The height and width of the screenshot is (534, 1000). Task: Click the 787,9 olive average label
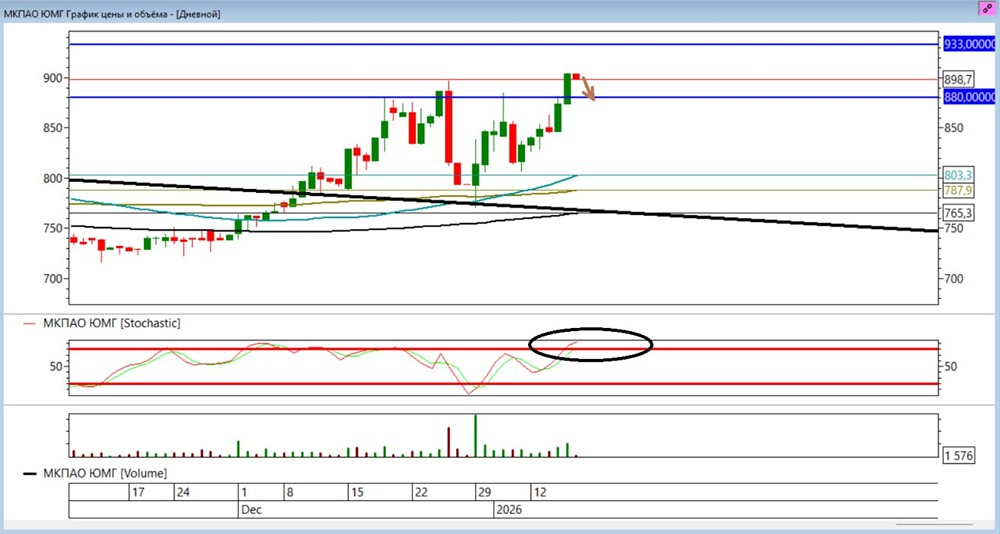pyautogui.click(x=959, y=190)
